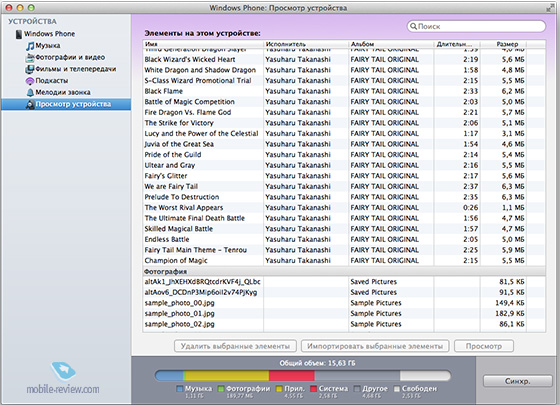Click the blue Музыка legend swatch
The width and height of the screenshot is (560, 405).
179,389
